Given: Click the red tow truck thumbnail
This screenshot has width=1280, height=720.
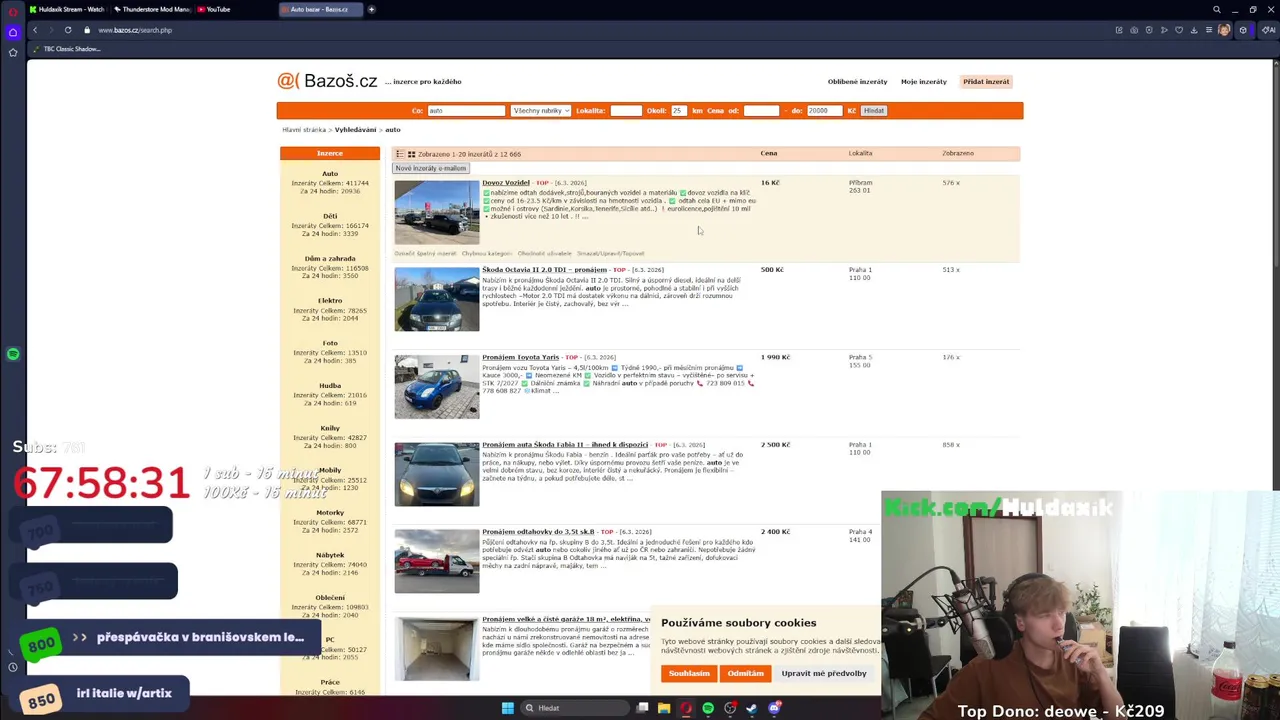Looking at the screenshot, I should tap(437, 561).
